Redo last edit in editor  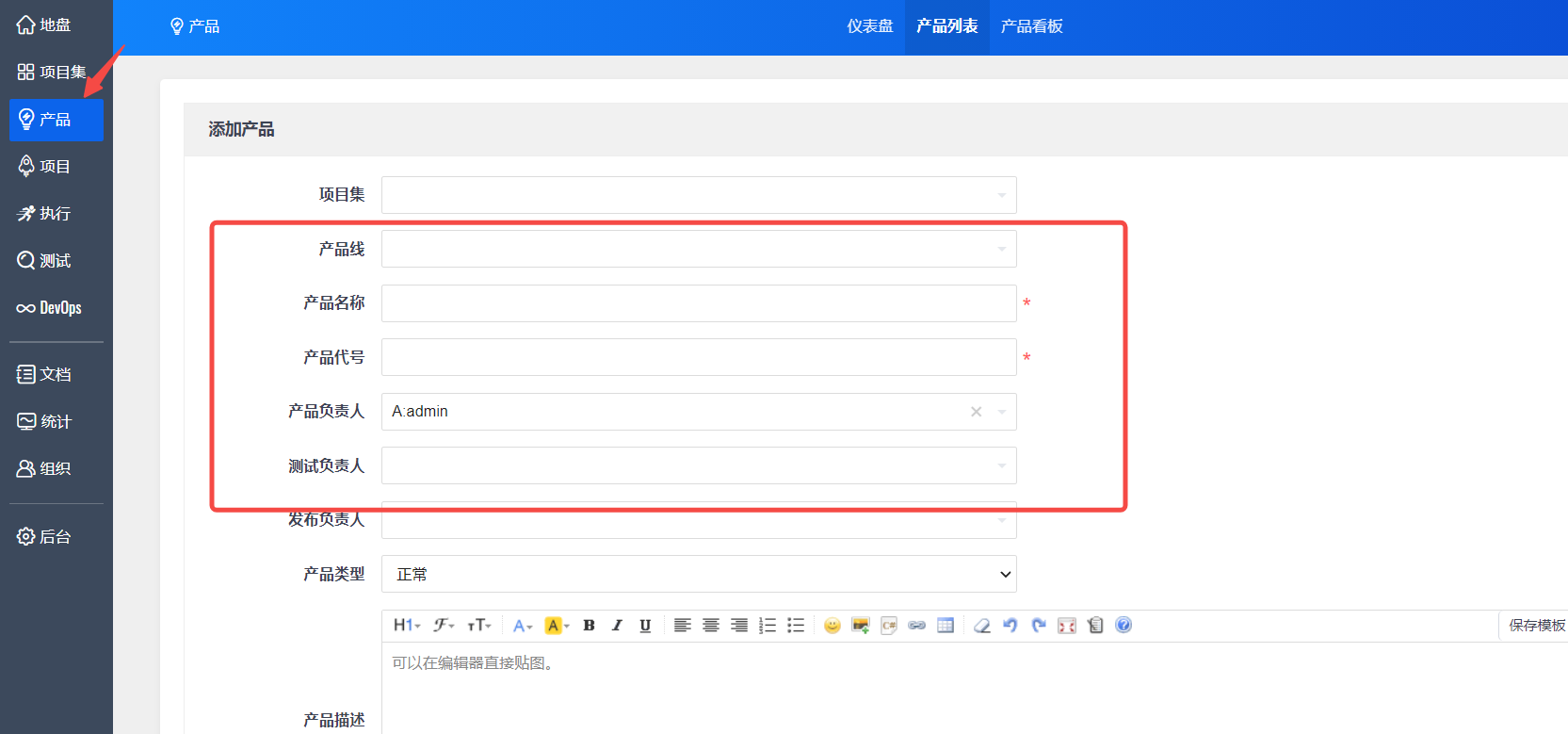pyautogui.click(x=1039, y=626)
